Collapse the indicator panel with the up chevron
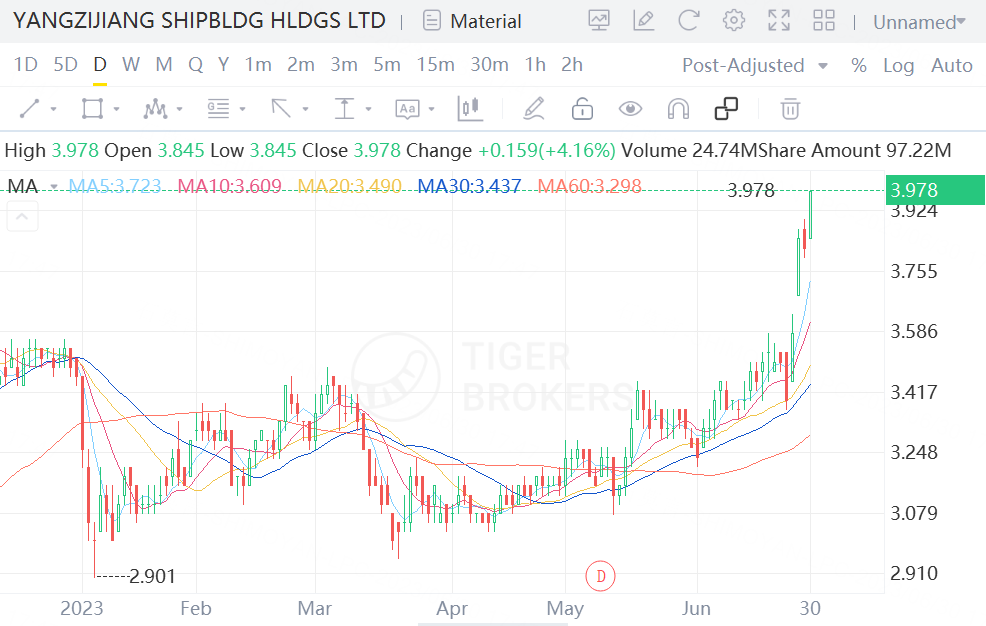The image size is (986, 626). [22, 217]
